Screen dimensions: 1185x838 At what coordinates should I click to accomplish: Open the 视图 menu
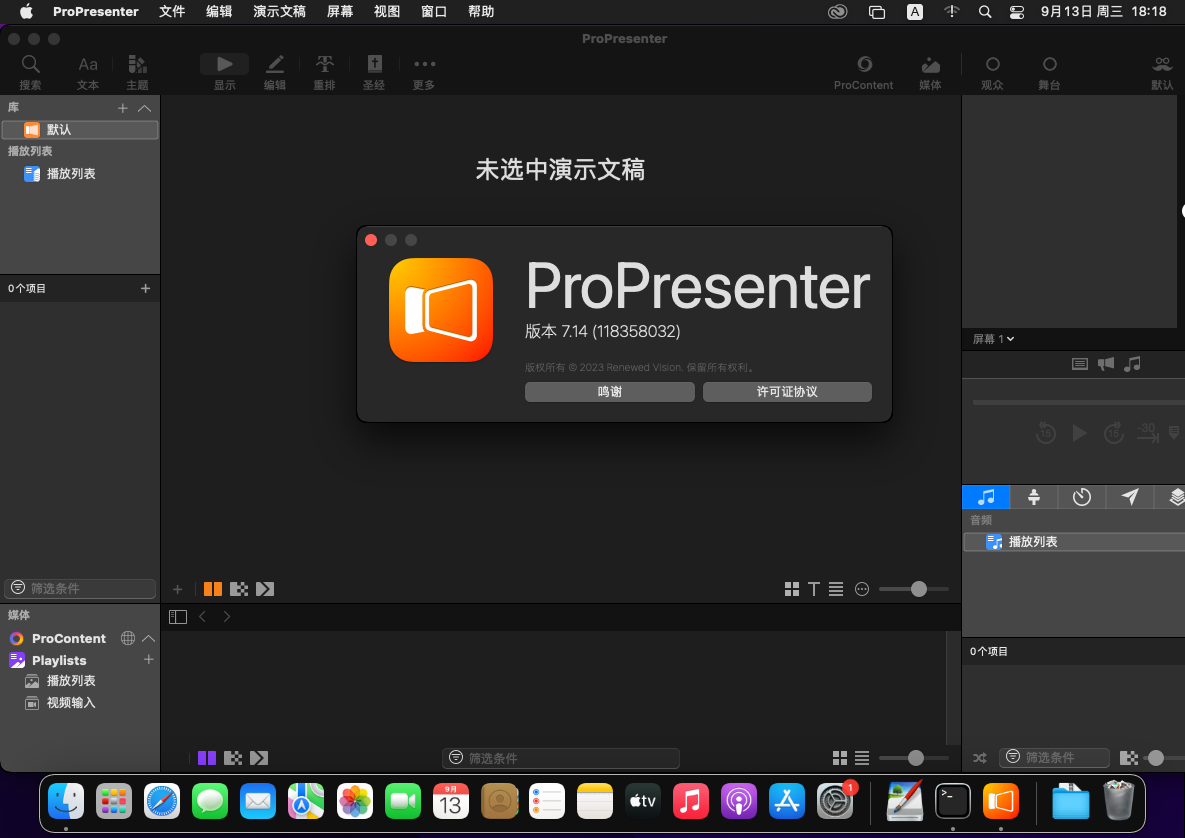tap(387, 11)
